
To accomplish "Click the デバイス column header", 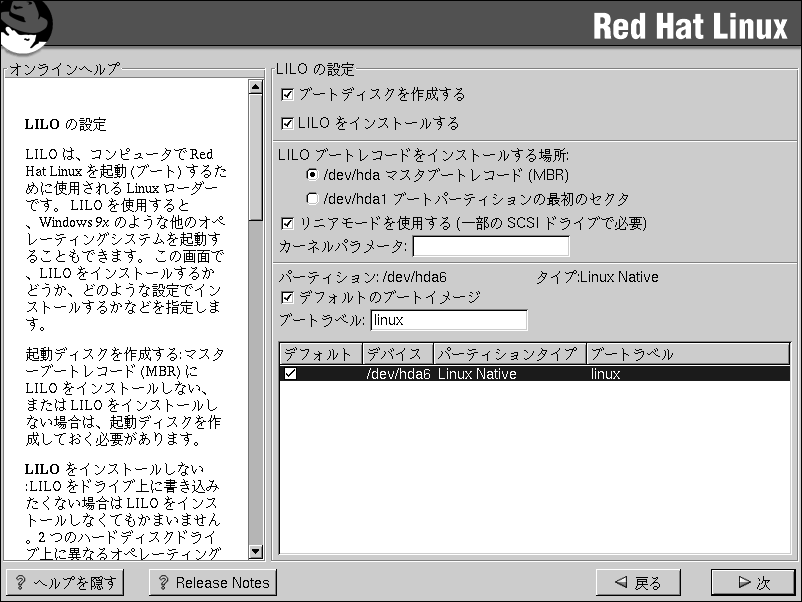I will pos(397,355).
